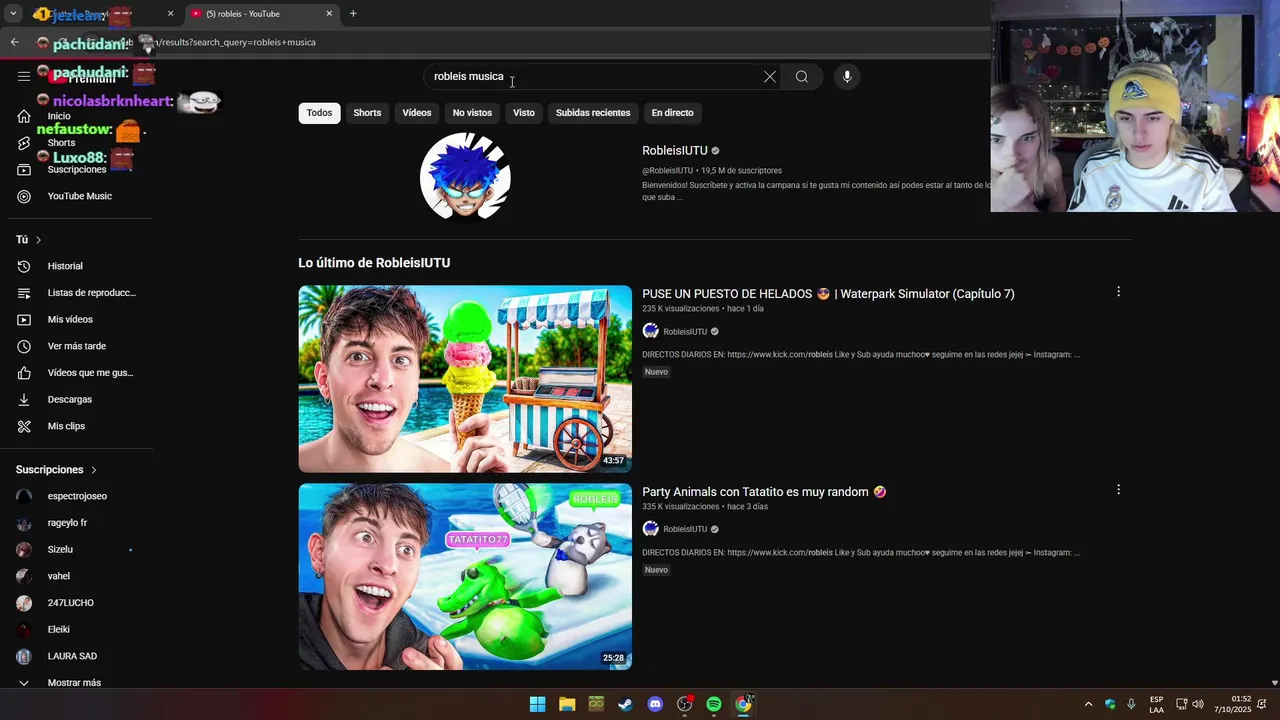
Task: Show hidden system tray icons
Action: (x=1088, y=704)
